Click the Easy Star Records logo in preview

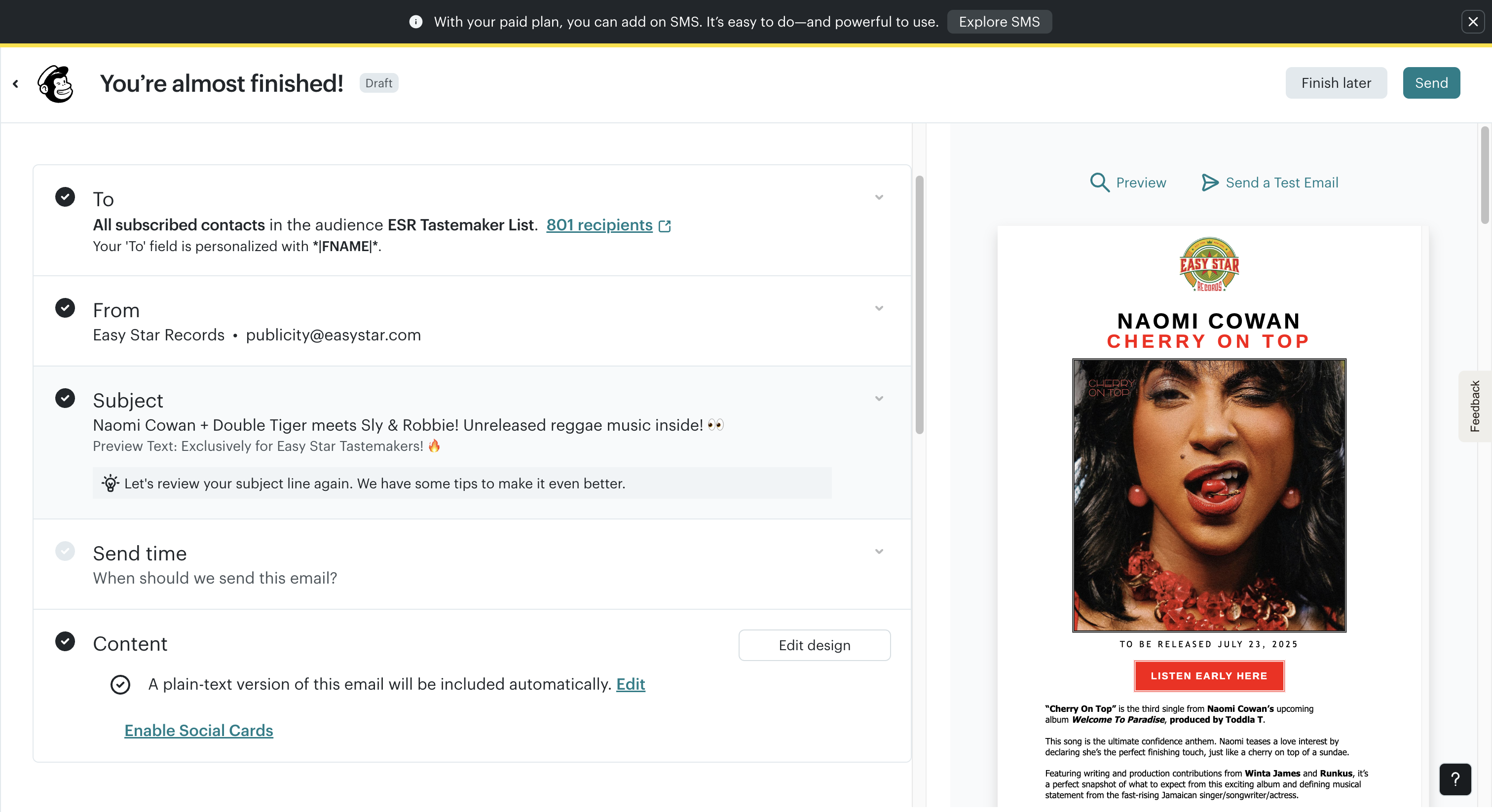(x=1209, y=265)
